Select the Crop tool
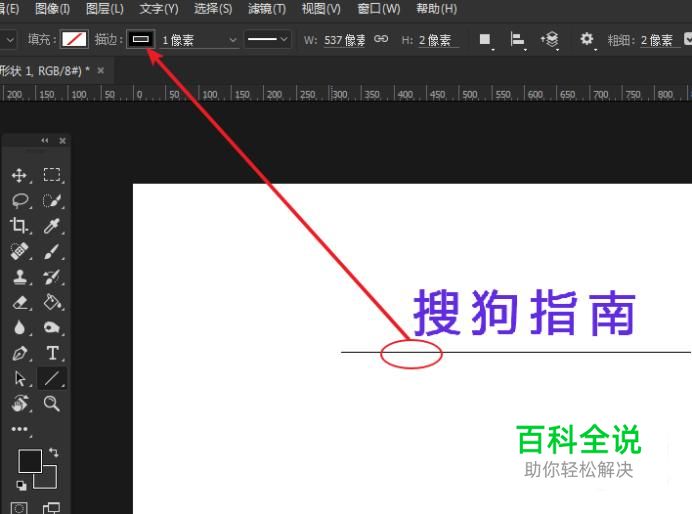692x514 pixels. (19, 226)
